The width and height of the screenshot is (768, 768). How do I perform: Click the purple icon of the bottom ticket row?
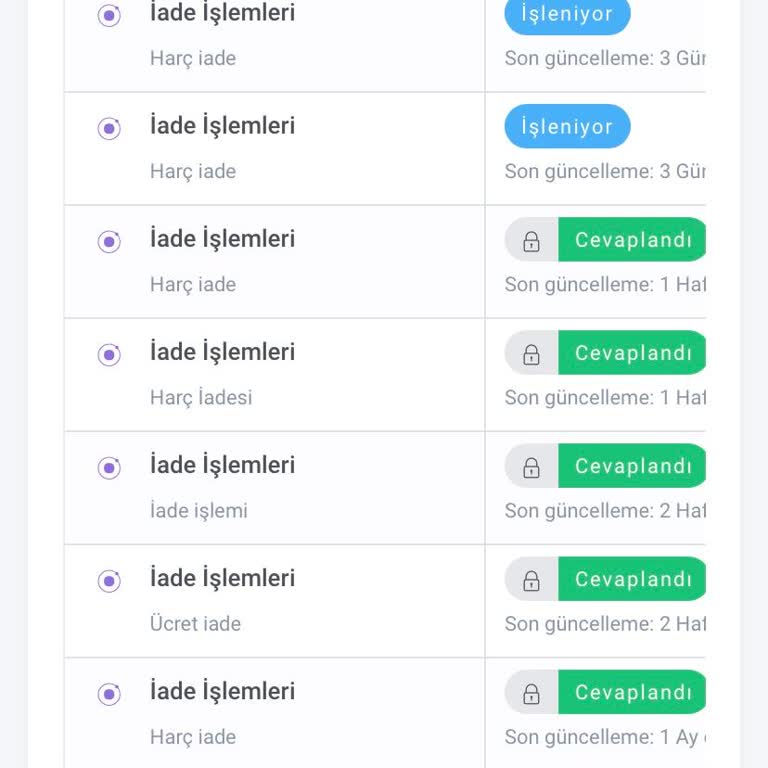(109, 694)
